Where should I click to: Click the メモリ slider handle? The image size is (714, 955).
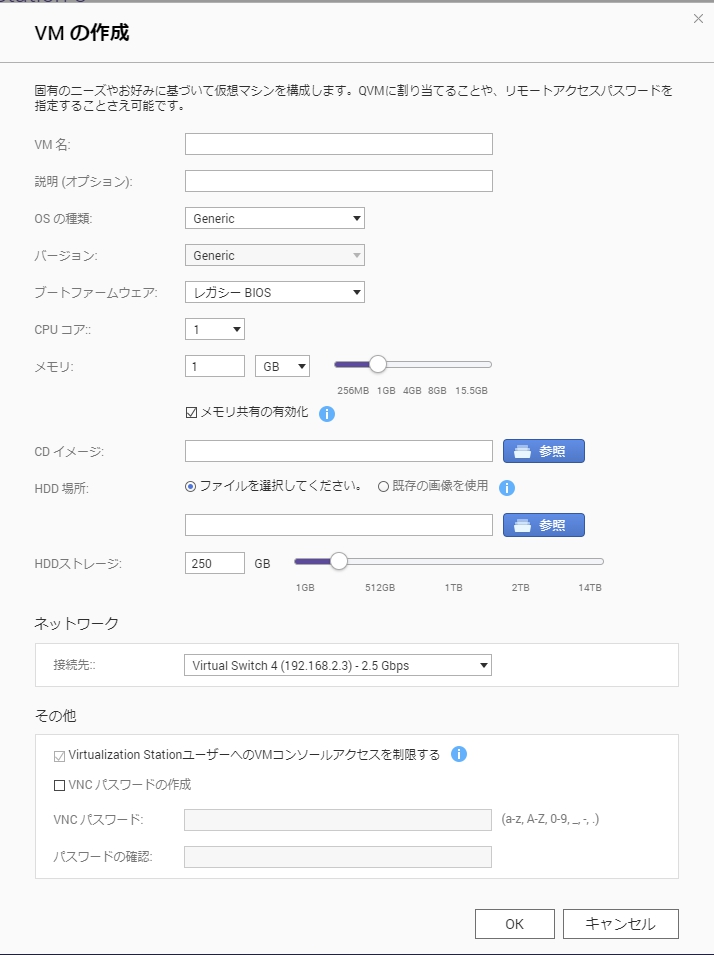[377, 364]
